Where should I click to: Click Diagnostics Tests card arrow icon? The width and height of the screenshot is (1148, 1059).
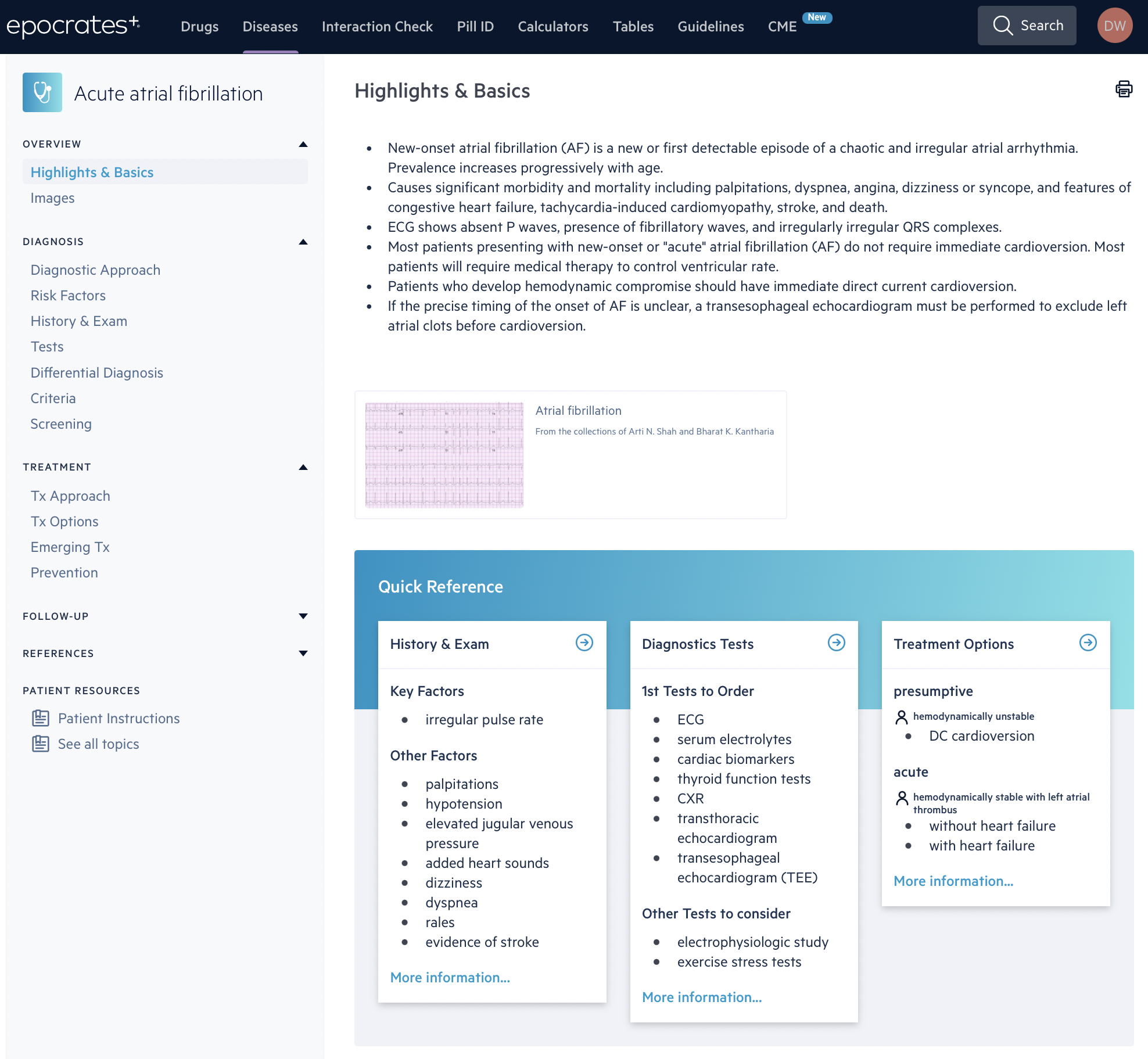click(x=836, y=642)
